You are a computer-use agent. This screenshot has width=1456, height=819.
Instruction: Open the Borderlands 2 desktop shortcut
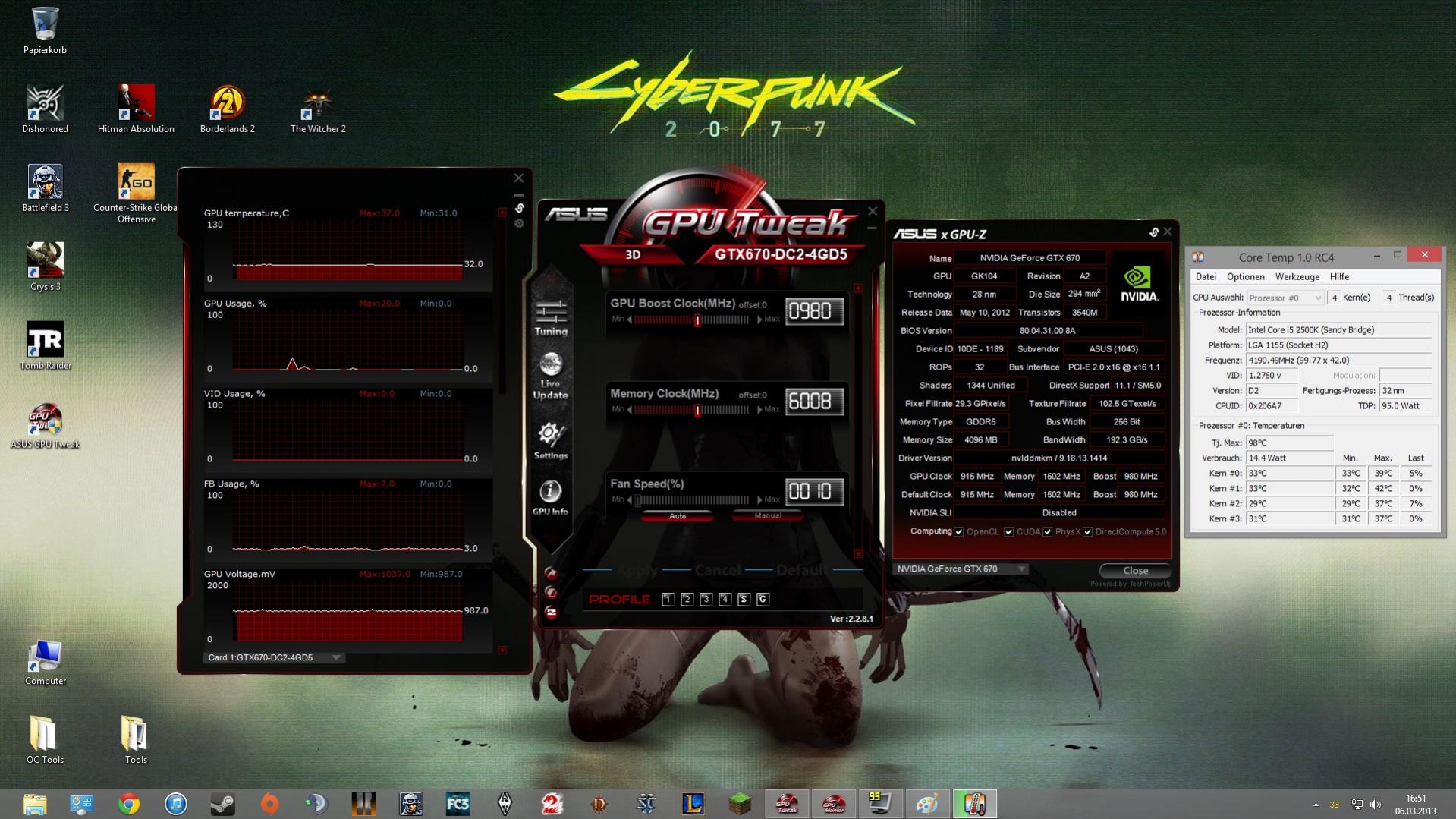coord(227,109)
